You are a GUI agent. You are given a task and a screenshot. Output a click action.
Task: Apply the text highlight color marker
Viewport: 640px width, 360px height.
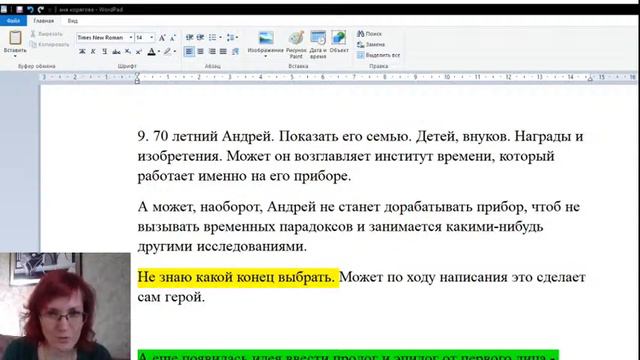point(167,51)
